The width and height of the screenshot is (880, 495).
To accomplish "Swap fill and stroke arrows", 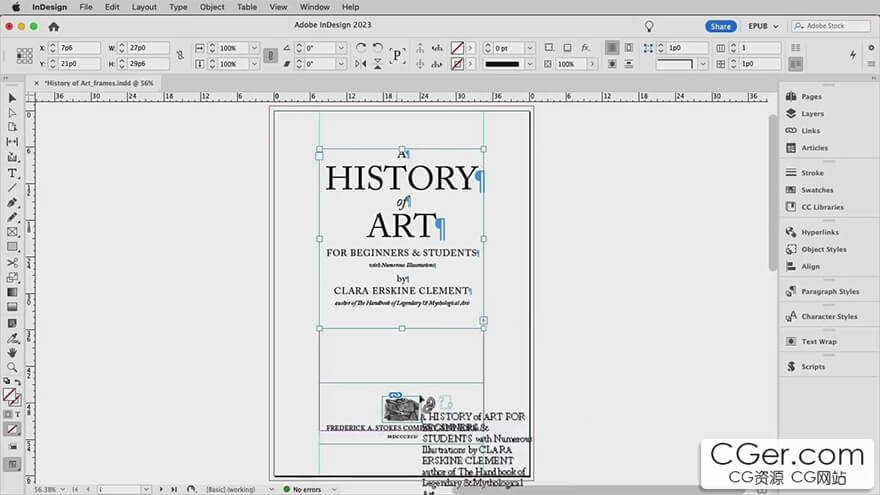I will click(x=17, y=382).
